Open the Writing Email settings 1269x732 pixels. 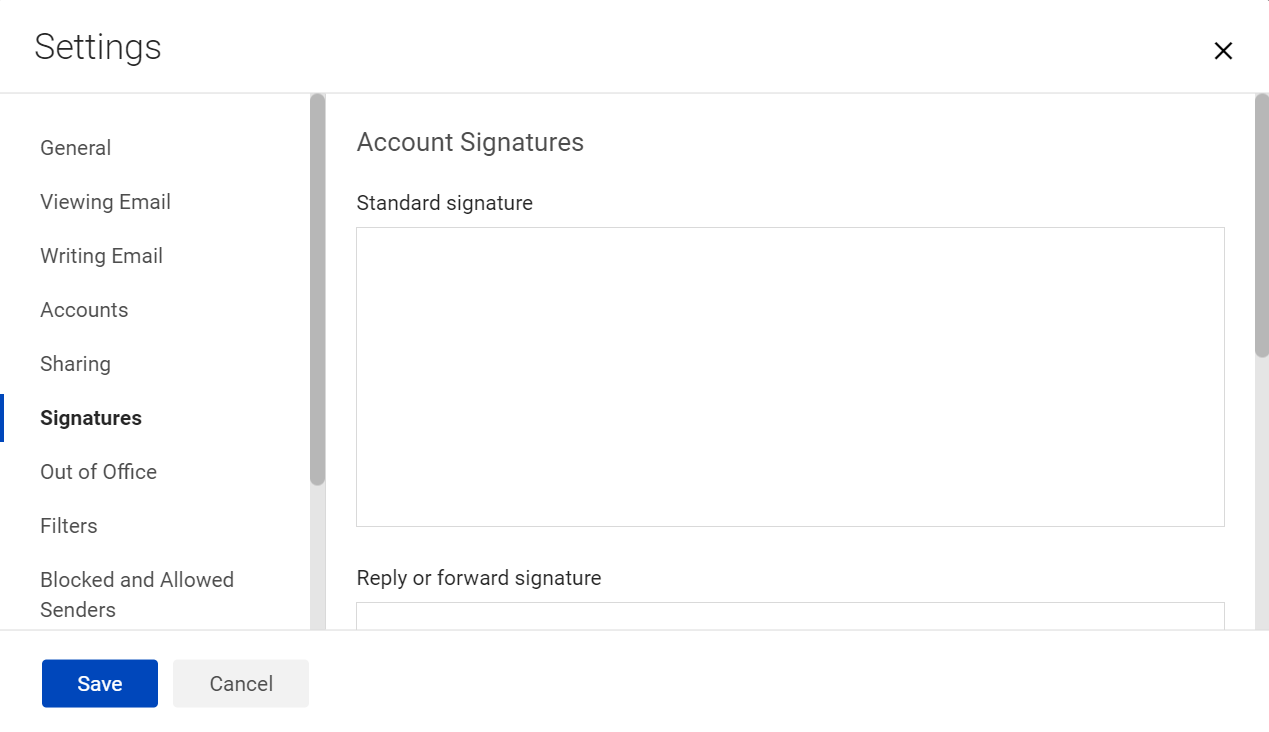pos(101,255)
